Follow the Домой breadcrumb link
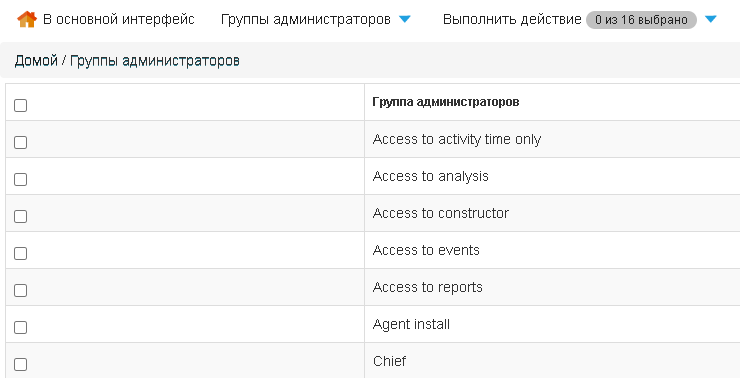The width and height of the screenshot is (740, 378). (36, 61)
